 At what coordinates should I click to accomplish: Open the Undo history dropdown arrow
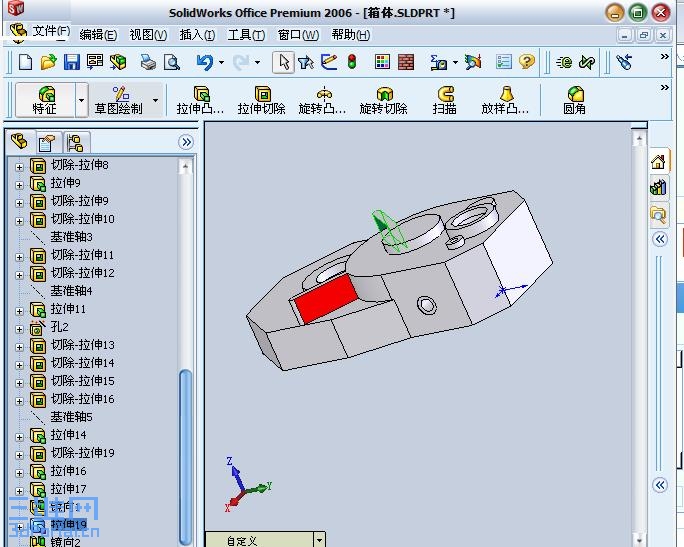point(222,62)
